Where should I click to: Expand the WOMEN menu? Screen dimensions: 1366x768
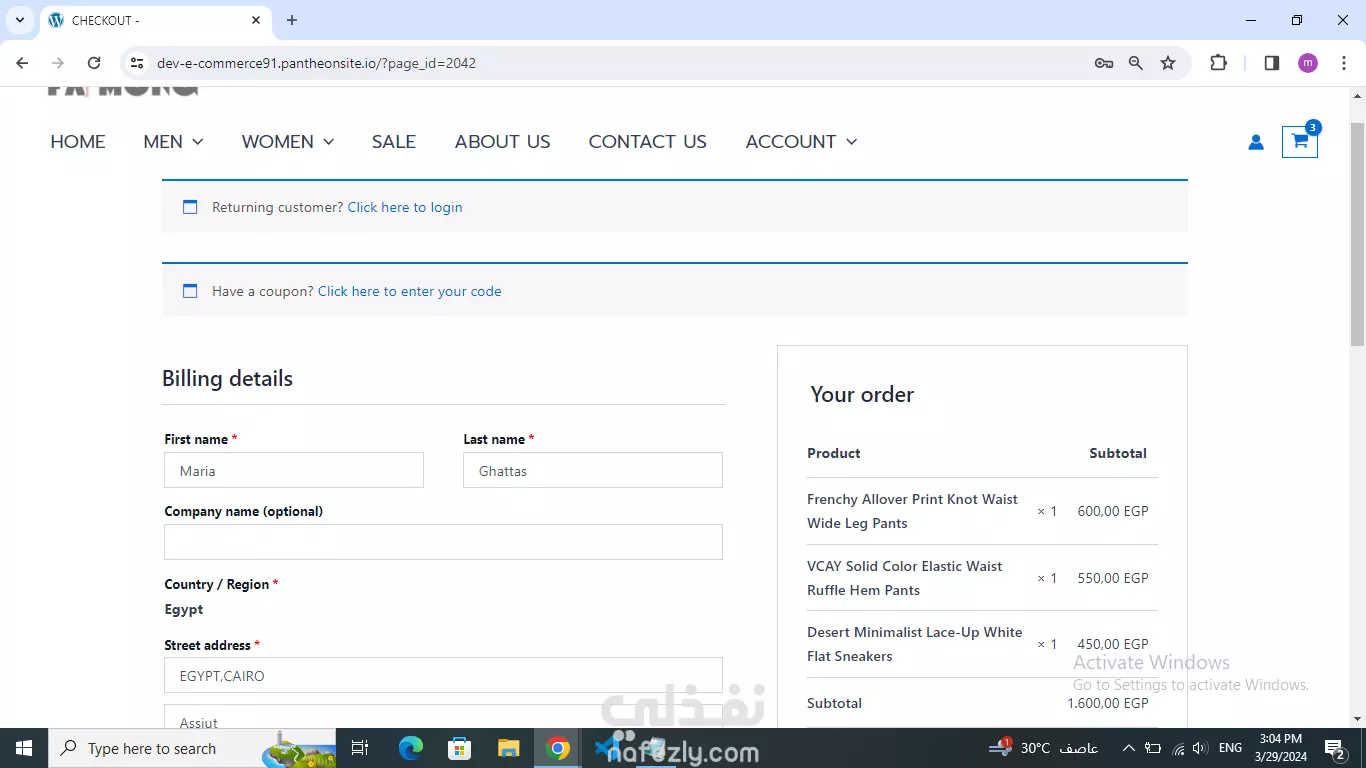click(288, 142)
